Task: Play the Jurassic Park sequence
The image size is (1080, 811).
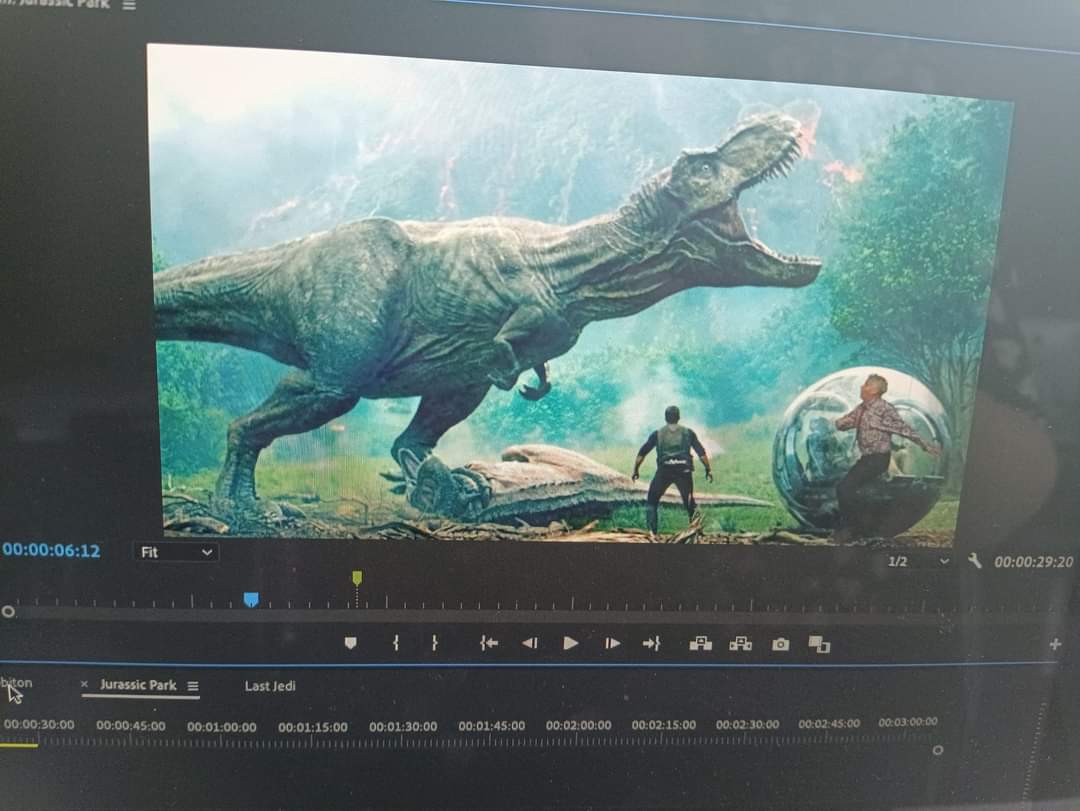Action: pos(570,643)
